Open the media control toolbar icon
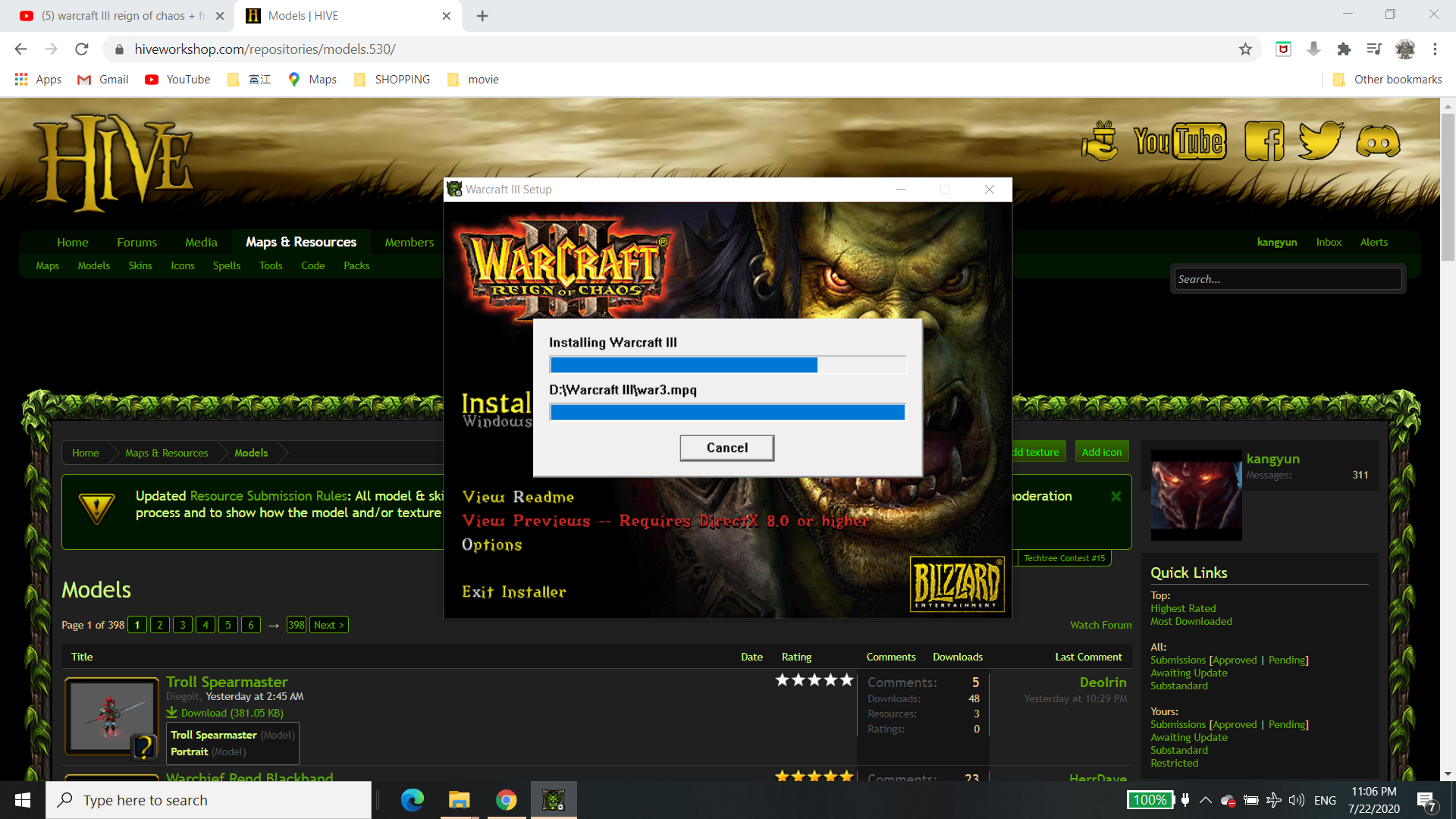1456x819 pixels. coord(1374,49)
